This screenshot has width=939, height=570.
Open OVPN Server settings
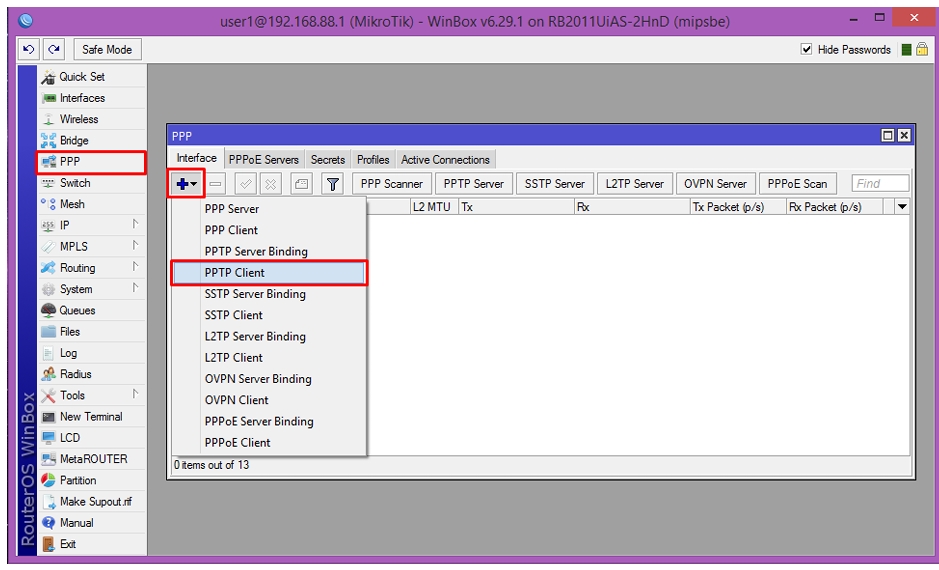click(715, 184)
